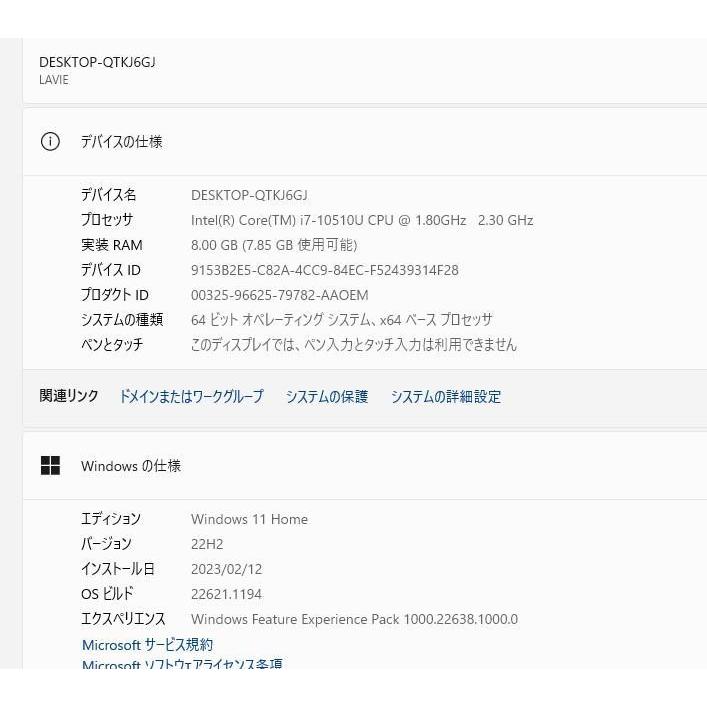Click the 関連リンク label
The width and height of the screenshot is (707, 707).
tap(69, 396)
